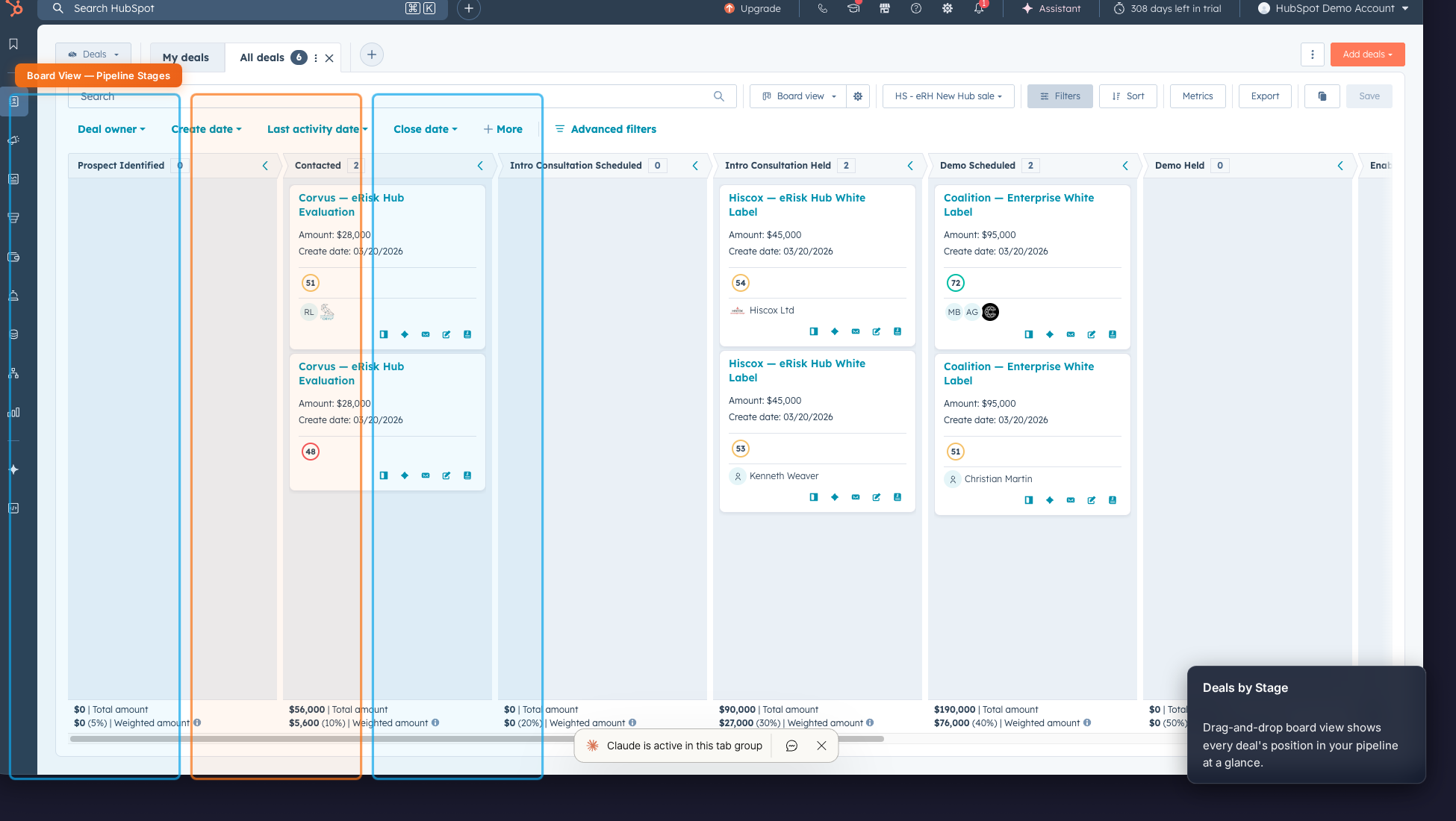This screenshot has height=821, width=1456.
Task: Collapse the Contacted column
Action: point(480,166)
